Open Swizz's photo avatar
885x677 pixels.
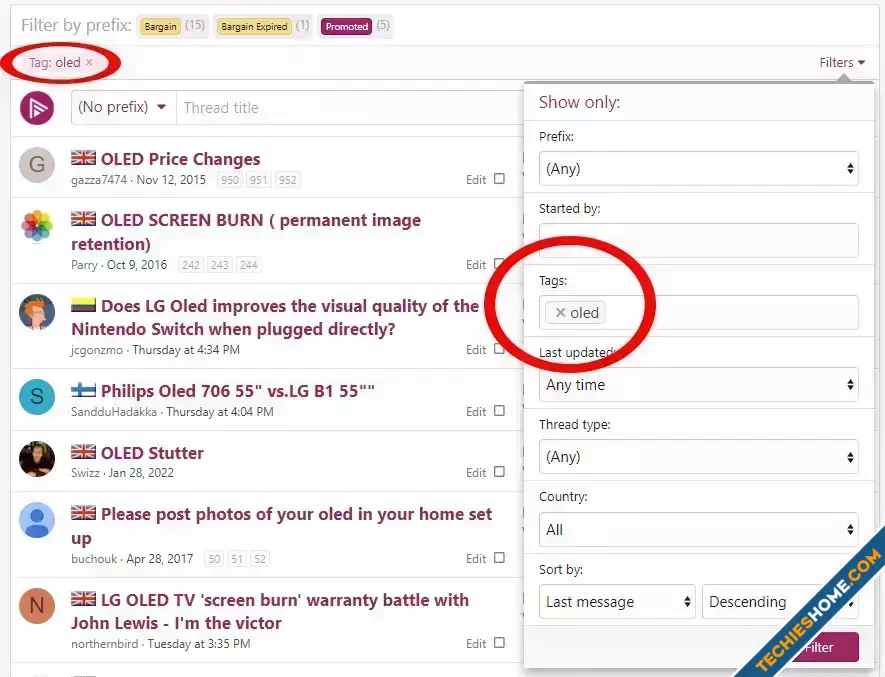point(37,458)
